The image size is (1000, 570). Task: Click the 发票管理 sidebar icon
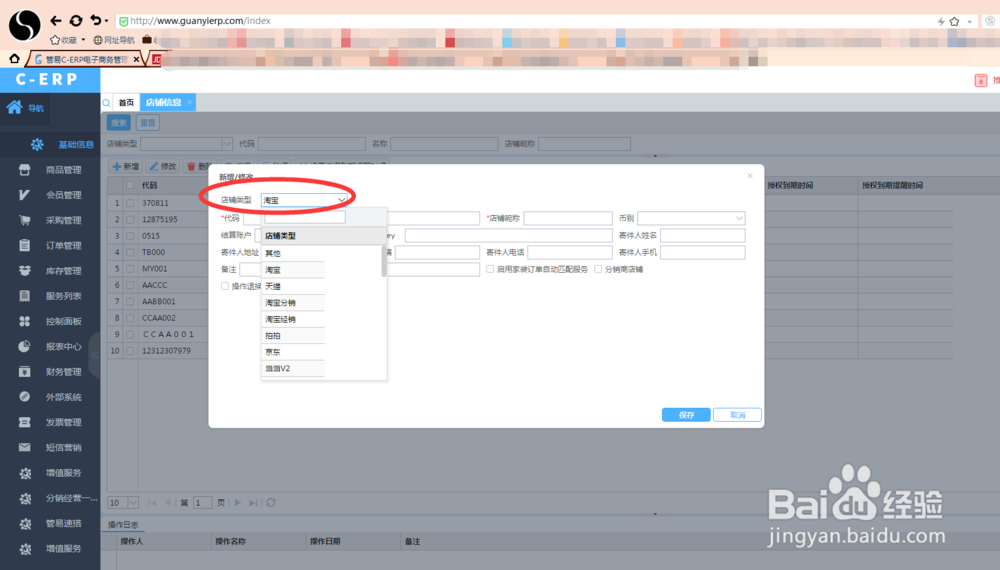[24, 422]
